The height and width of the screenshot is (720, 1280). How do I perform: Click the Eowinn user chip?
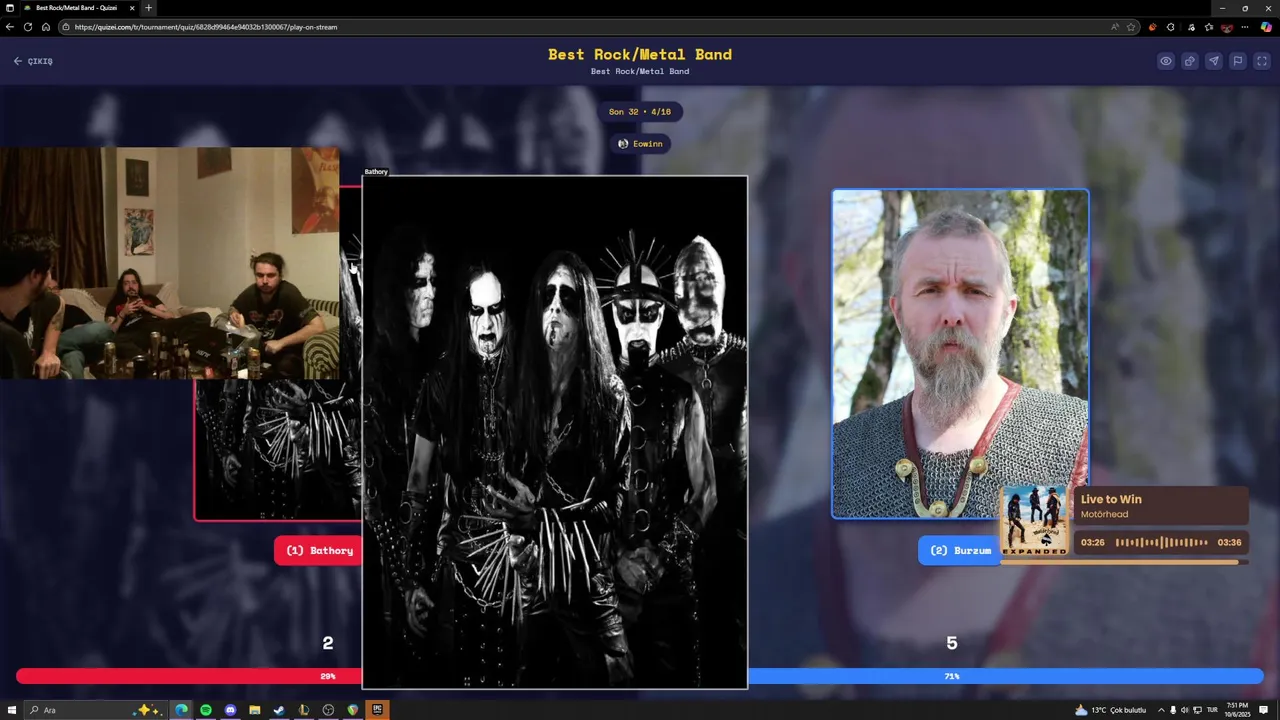(640, 144)
